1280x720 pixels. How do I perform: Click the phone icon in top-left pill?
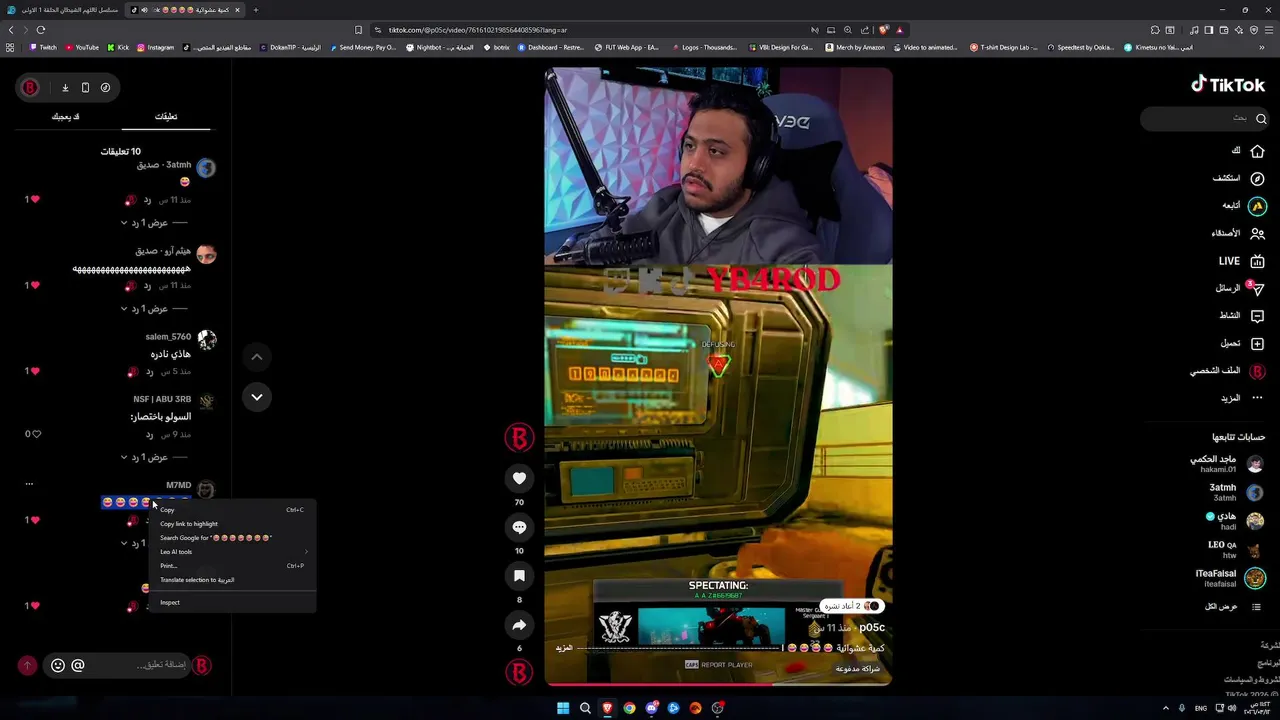(x=85, y=88)
